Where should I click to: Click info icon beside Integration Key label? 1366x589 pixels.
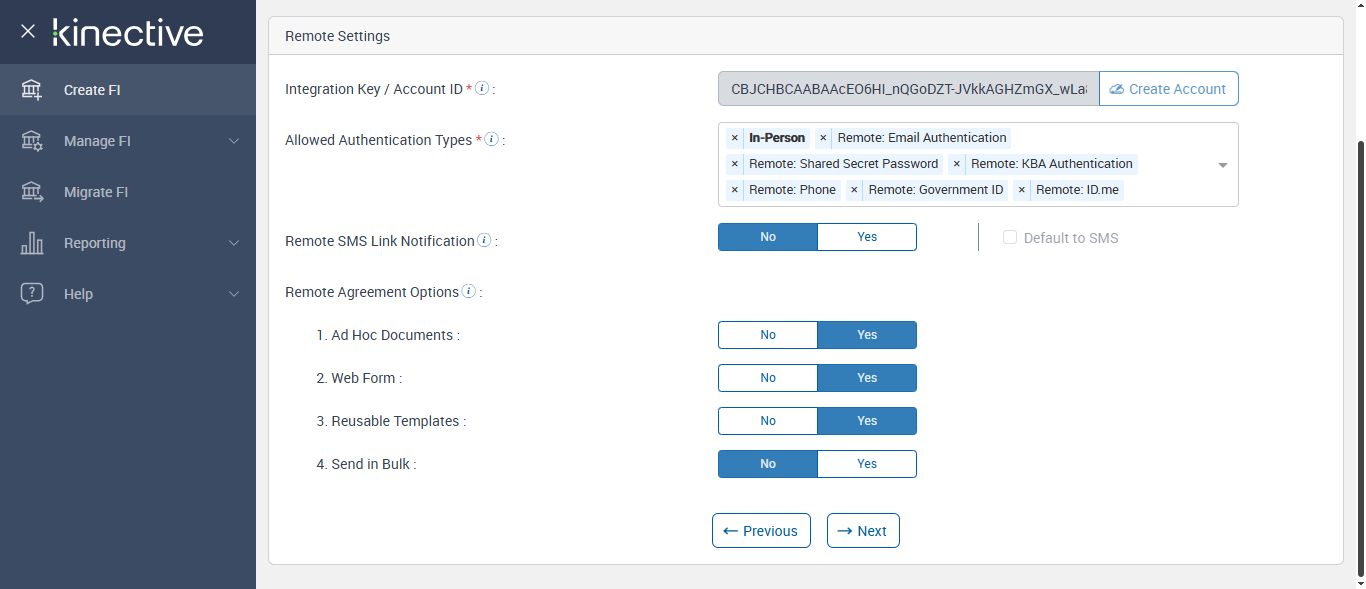482,88
